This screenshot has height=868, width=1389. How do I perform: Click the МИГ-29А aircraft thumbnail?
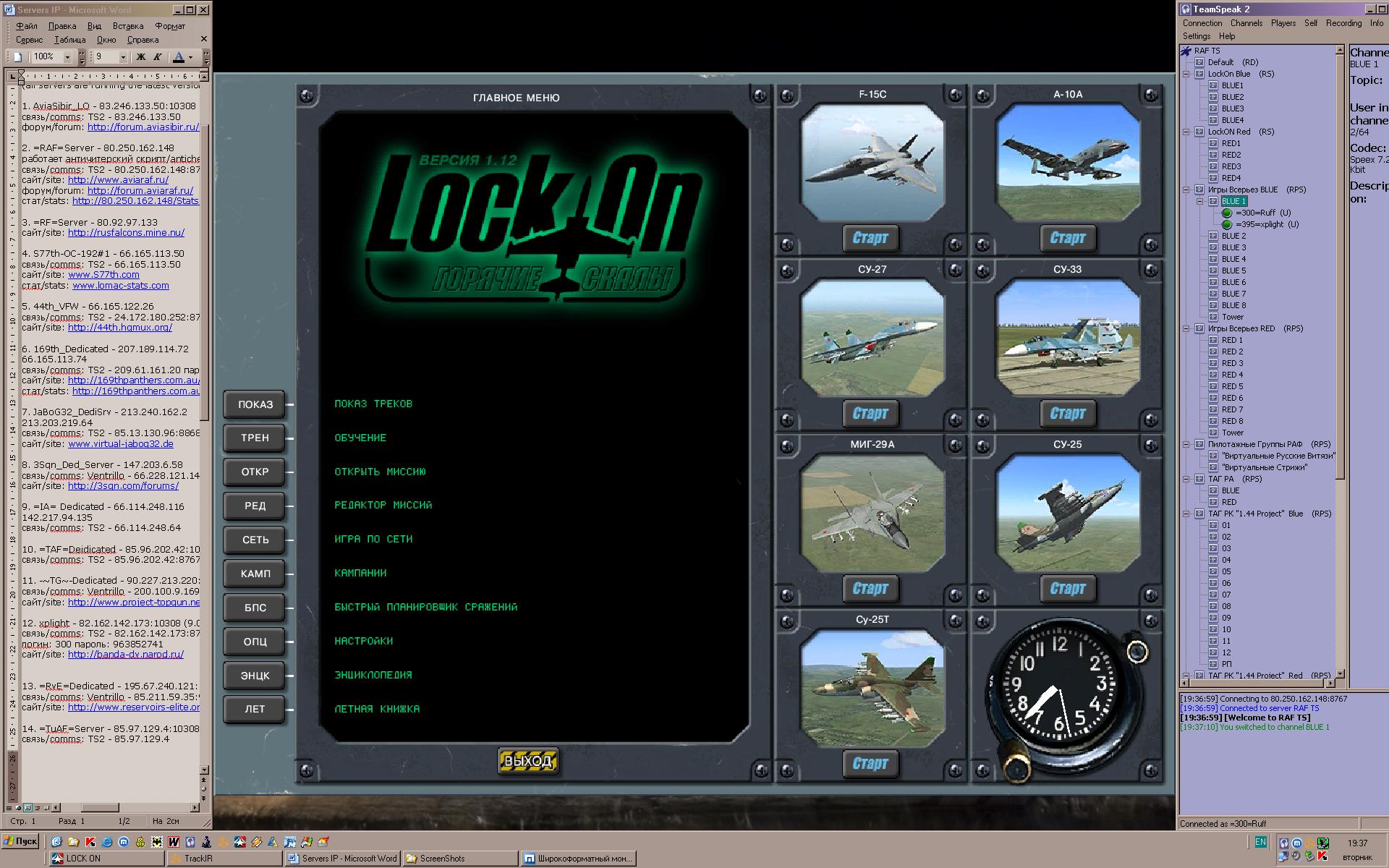pyautogui.click(x=872, y=513)
